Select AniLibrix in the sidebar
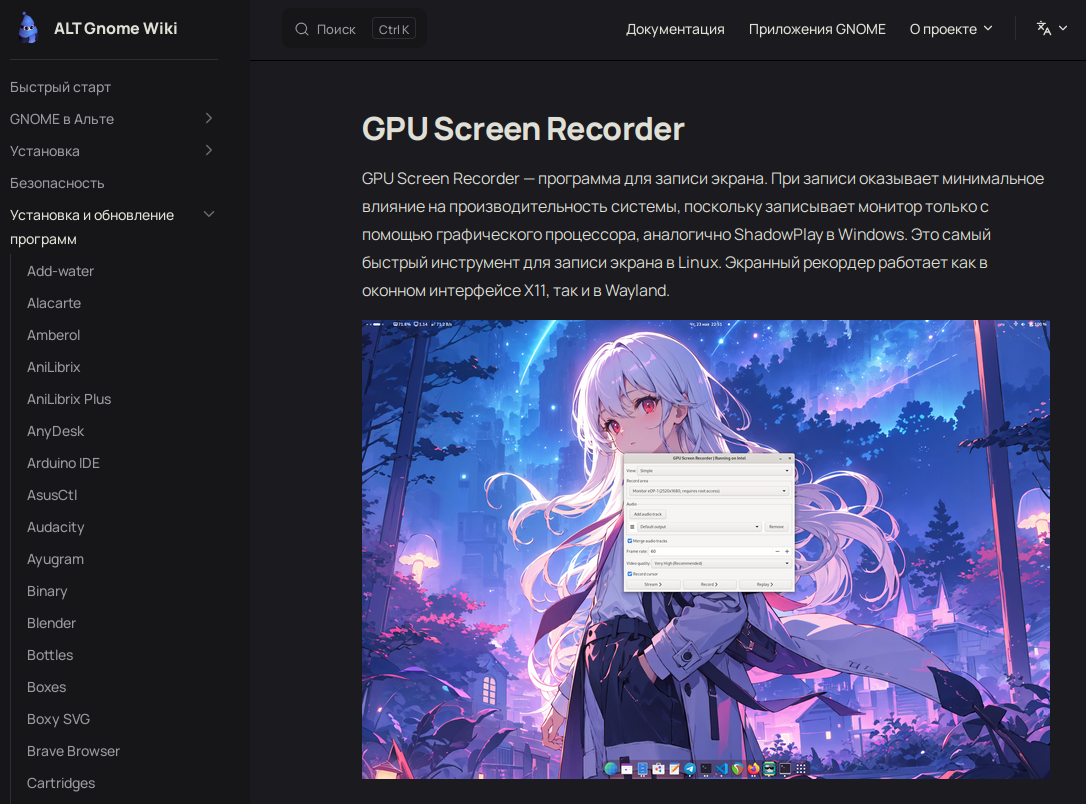 click(53, 367)
